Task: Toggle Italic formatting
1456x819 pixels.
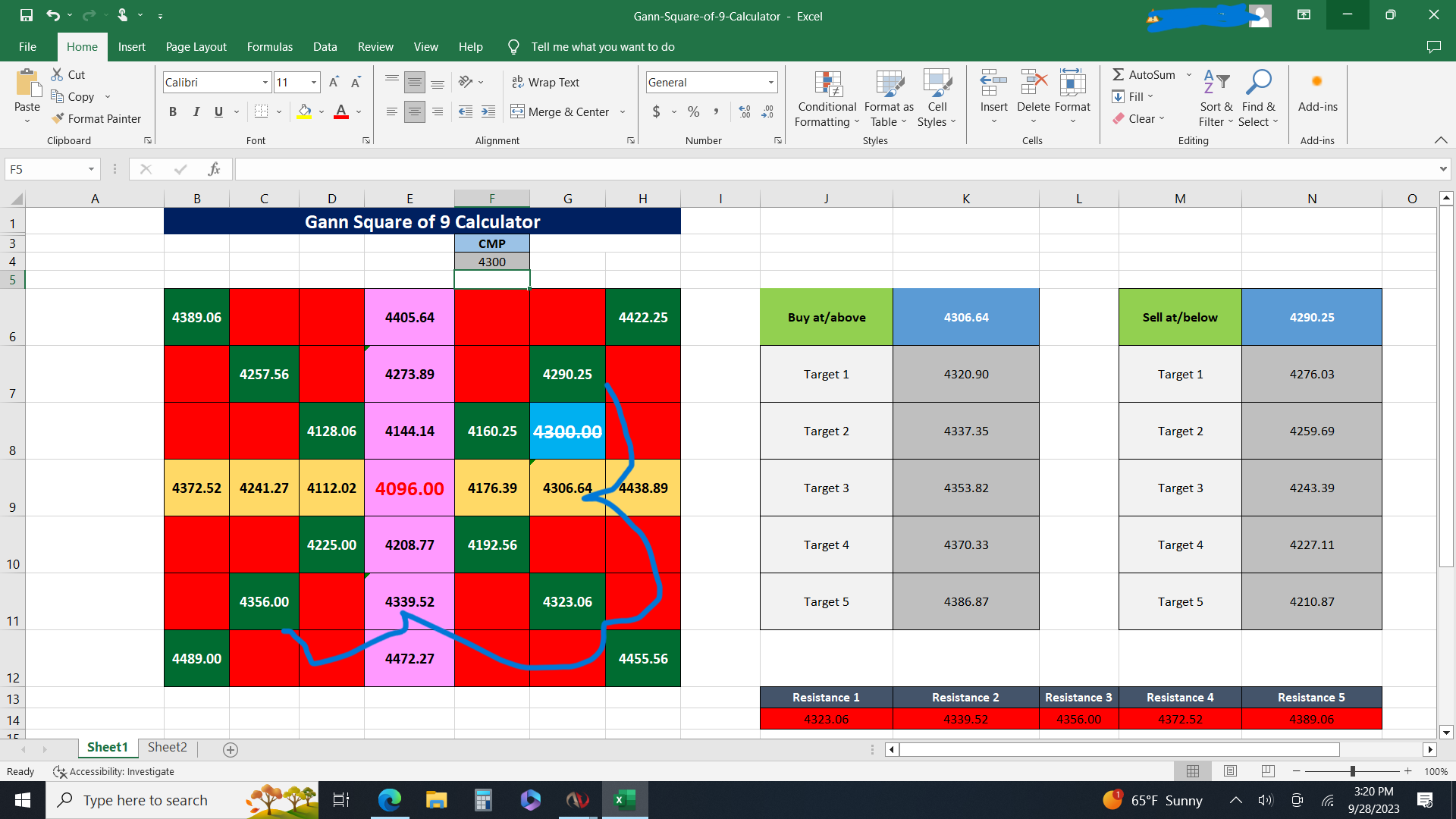Action: click(x=196, y=111)
